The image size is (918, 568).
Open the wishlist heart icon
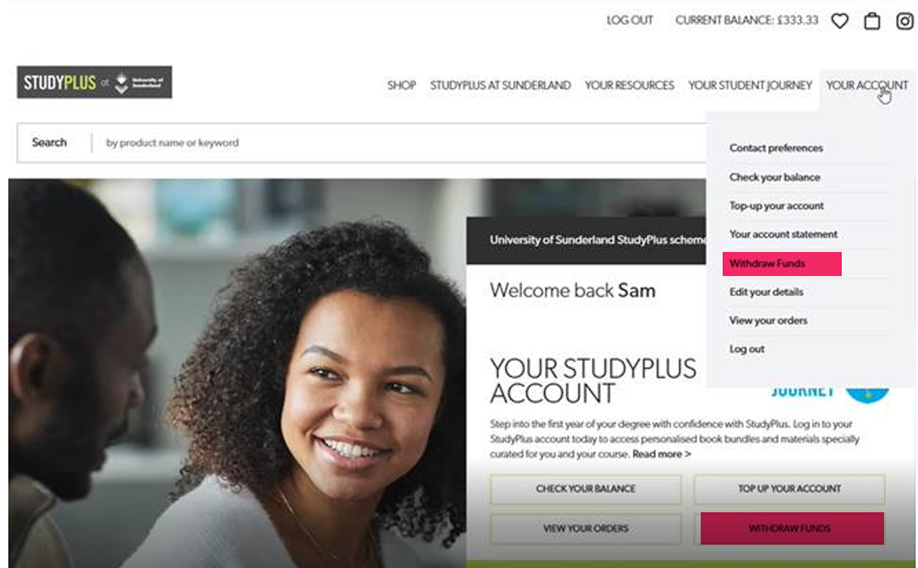click(840, 21)
